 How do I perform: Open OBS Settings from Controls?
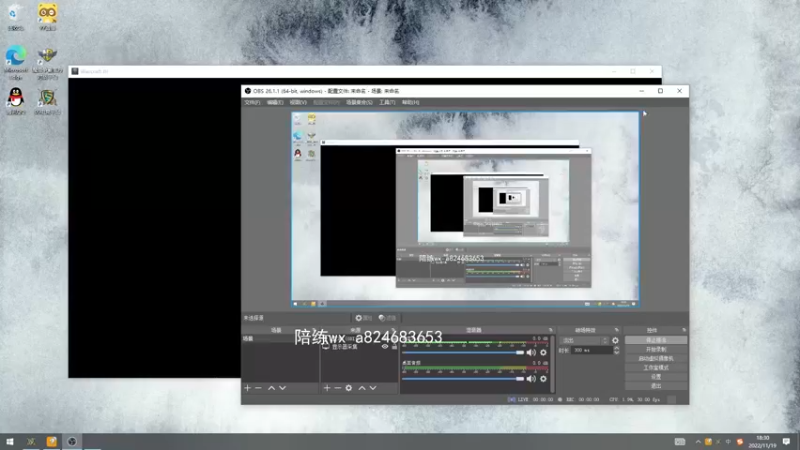click(656, 377)
